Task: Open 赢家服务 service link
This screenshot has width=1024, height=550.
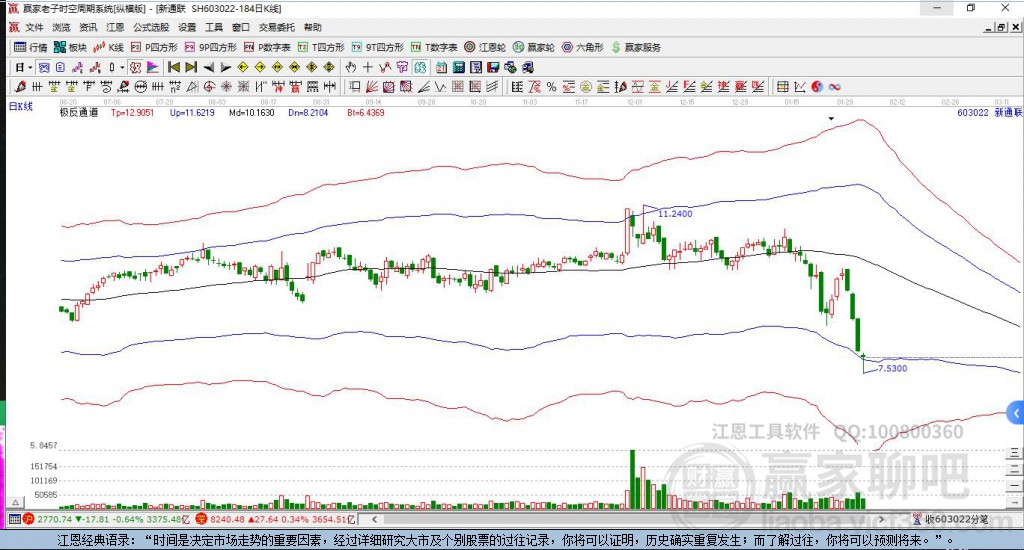Action: (x=636, y=47)
